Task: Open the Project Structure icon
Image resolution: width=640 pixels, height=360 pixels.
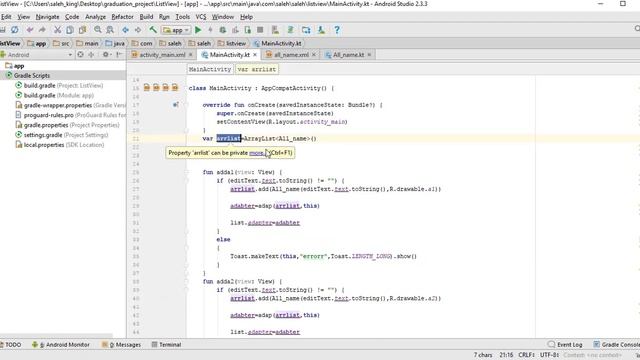Action: tap(306, 30)
